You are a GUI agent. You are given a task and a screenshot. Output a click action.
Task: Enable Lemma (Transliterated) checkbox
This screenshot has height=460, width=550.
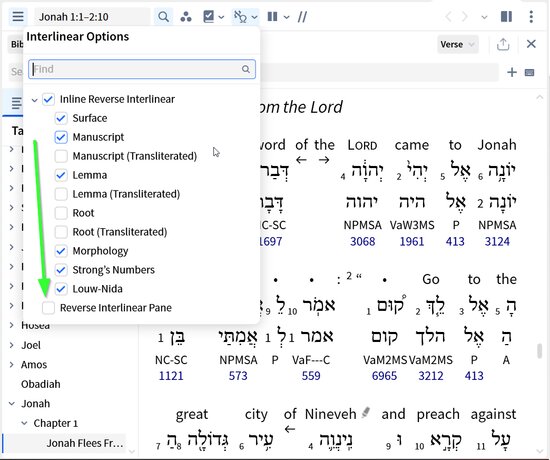click(61, 194)
